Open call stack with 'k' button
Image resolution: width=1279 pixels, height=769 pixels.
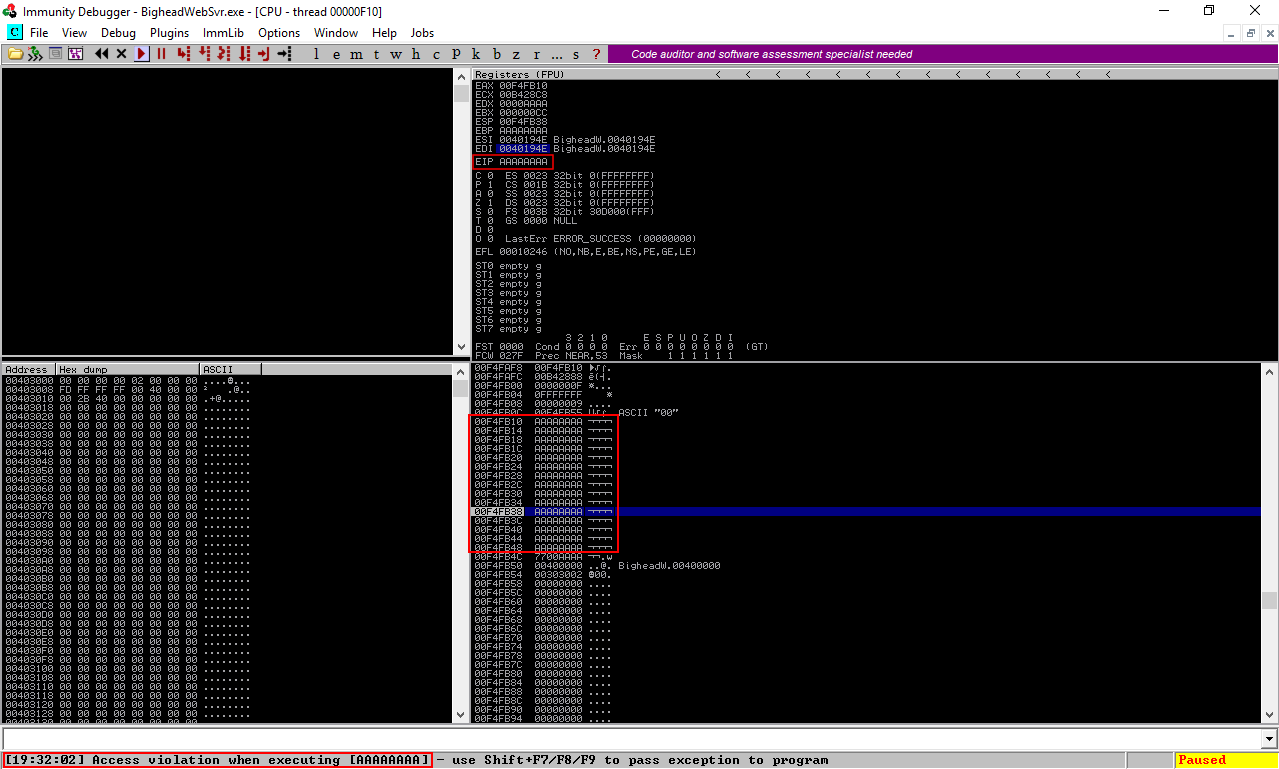[476, 54]
